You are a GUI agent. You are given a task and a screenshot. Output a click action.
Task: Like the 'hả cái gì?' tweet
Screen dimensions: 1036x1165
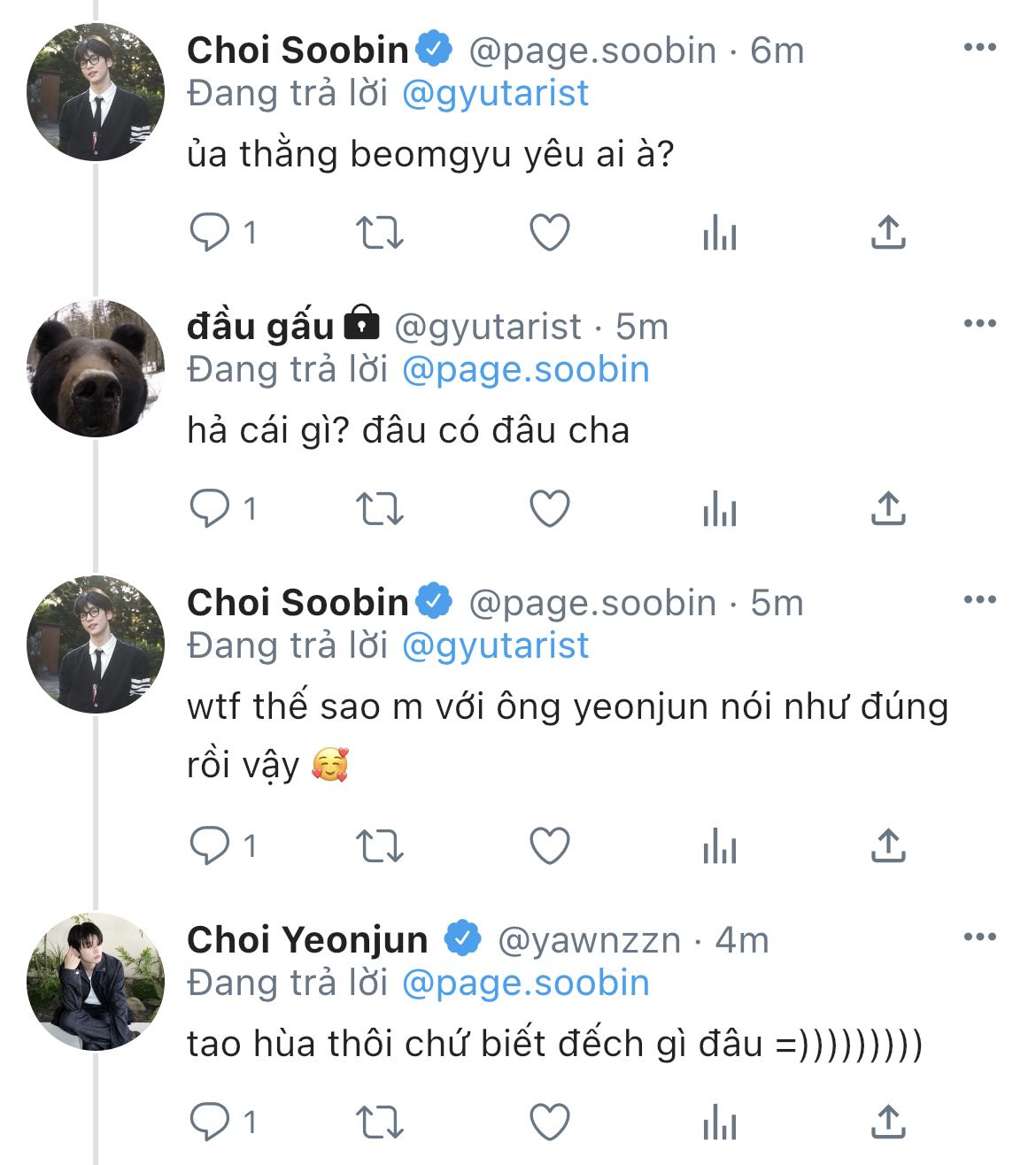point(549,509)
